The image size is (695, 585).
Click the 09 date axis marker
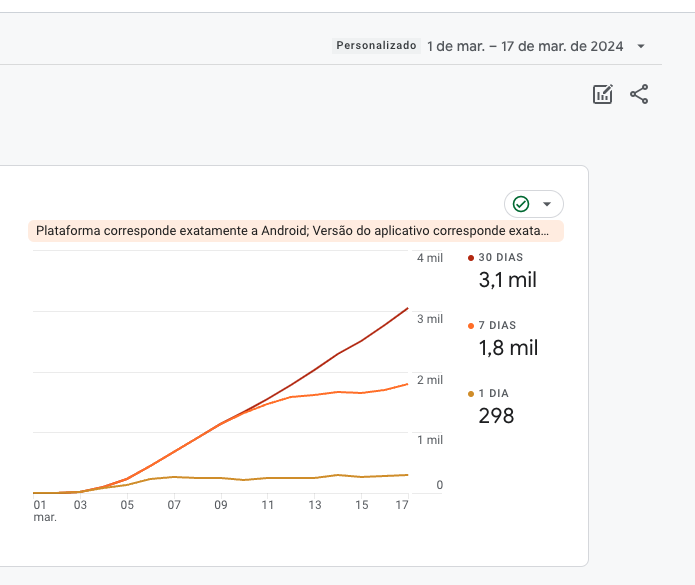point(221,506)
